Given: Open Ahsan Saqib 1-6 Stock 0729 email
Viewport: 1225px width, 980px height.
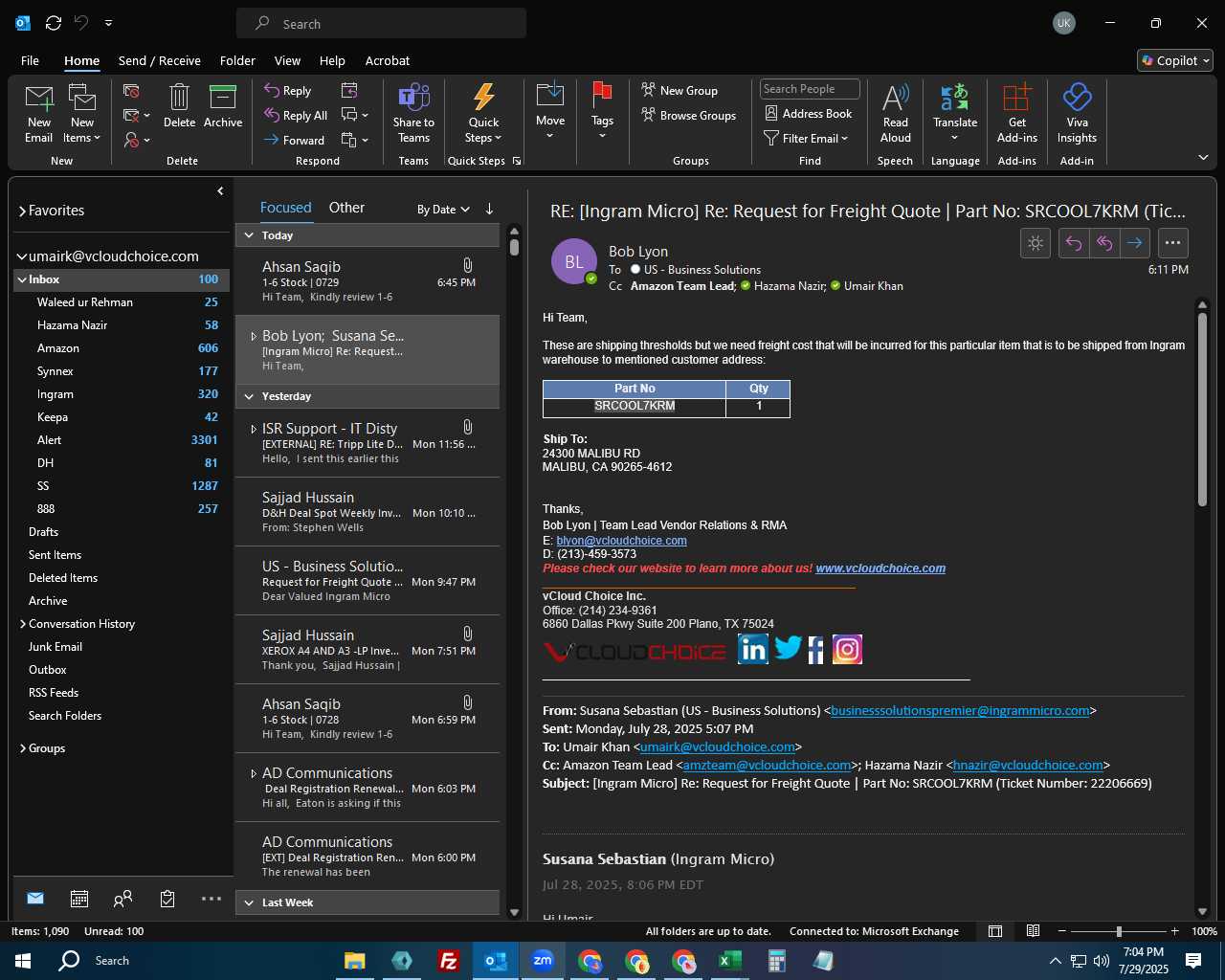Looking at the screenshot, I should [367, 280].
